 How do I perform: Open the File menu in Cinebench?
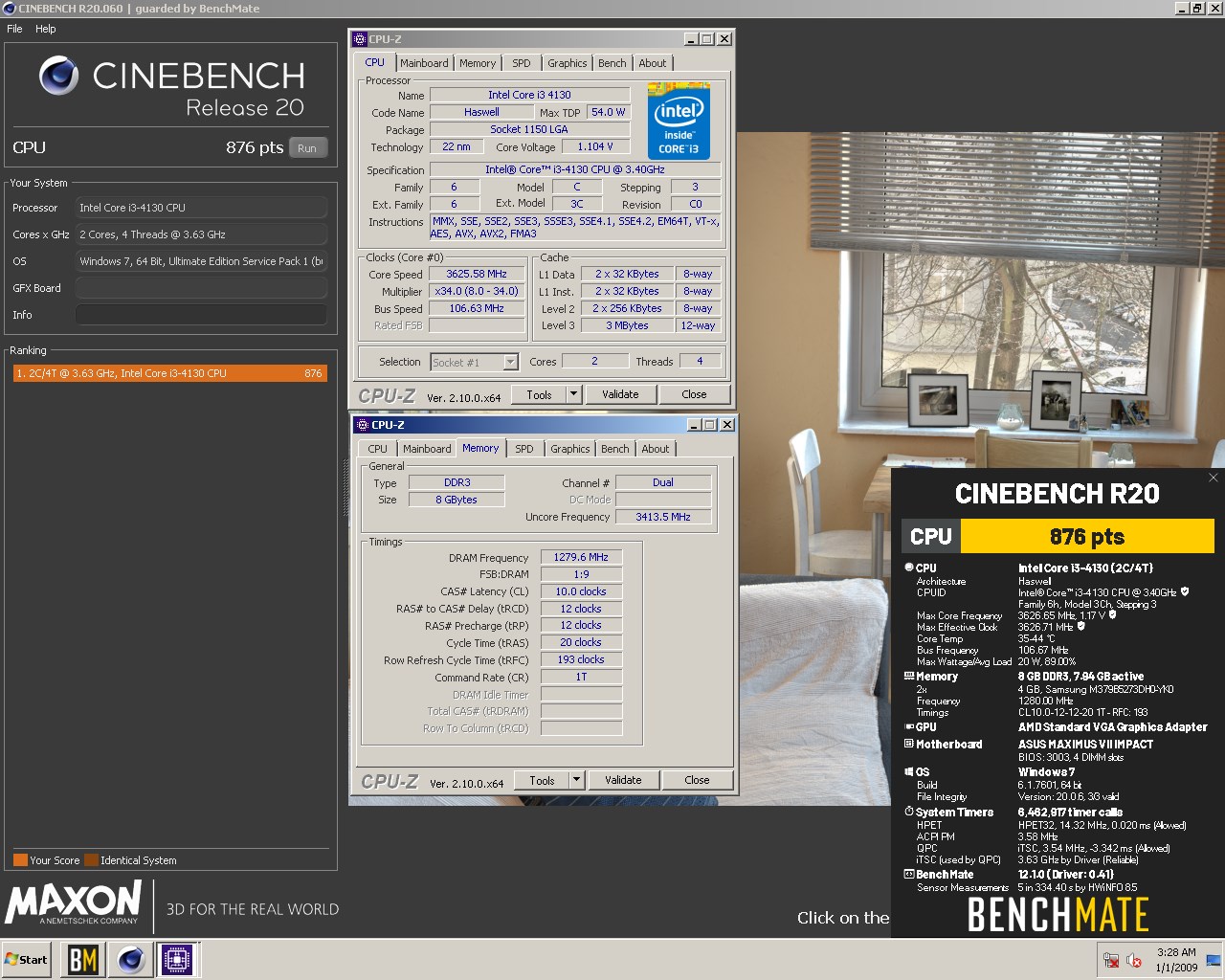tap(14, 29)
